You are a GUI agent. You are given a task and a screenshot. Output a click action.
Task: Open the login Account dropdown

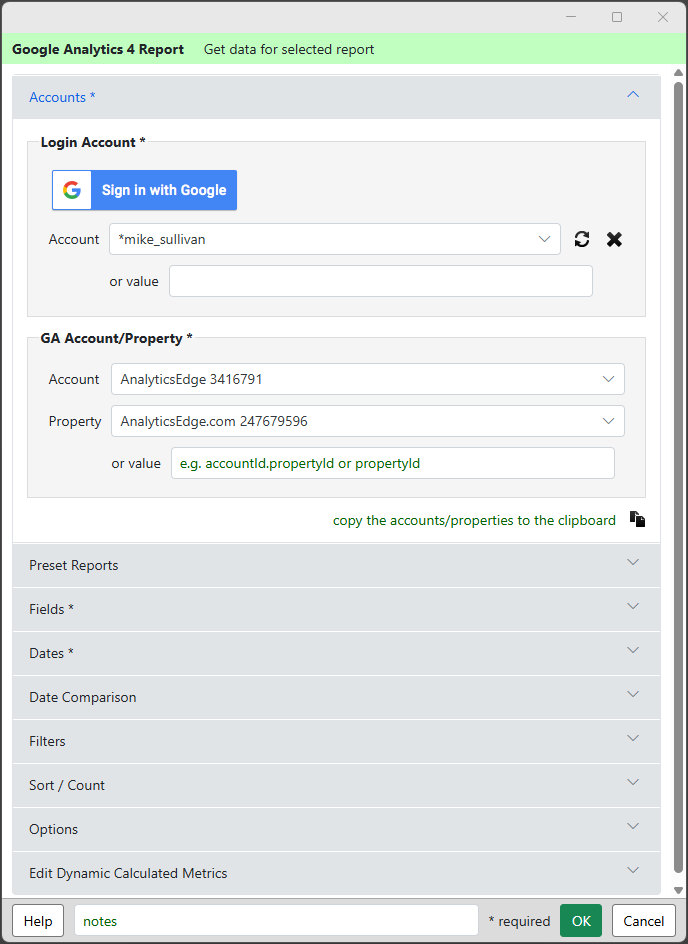click(x=334, y=239)
